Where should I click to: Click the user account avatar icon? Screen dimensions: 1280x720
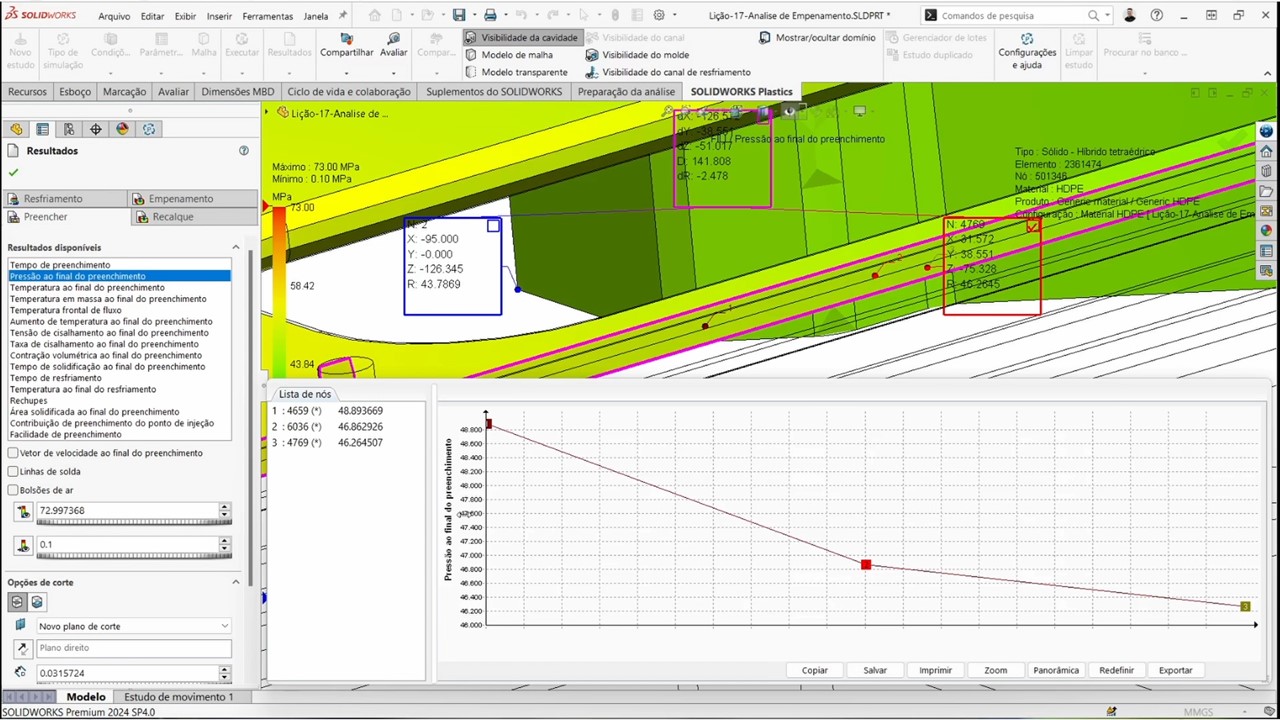pos(1130,16)
